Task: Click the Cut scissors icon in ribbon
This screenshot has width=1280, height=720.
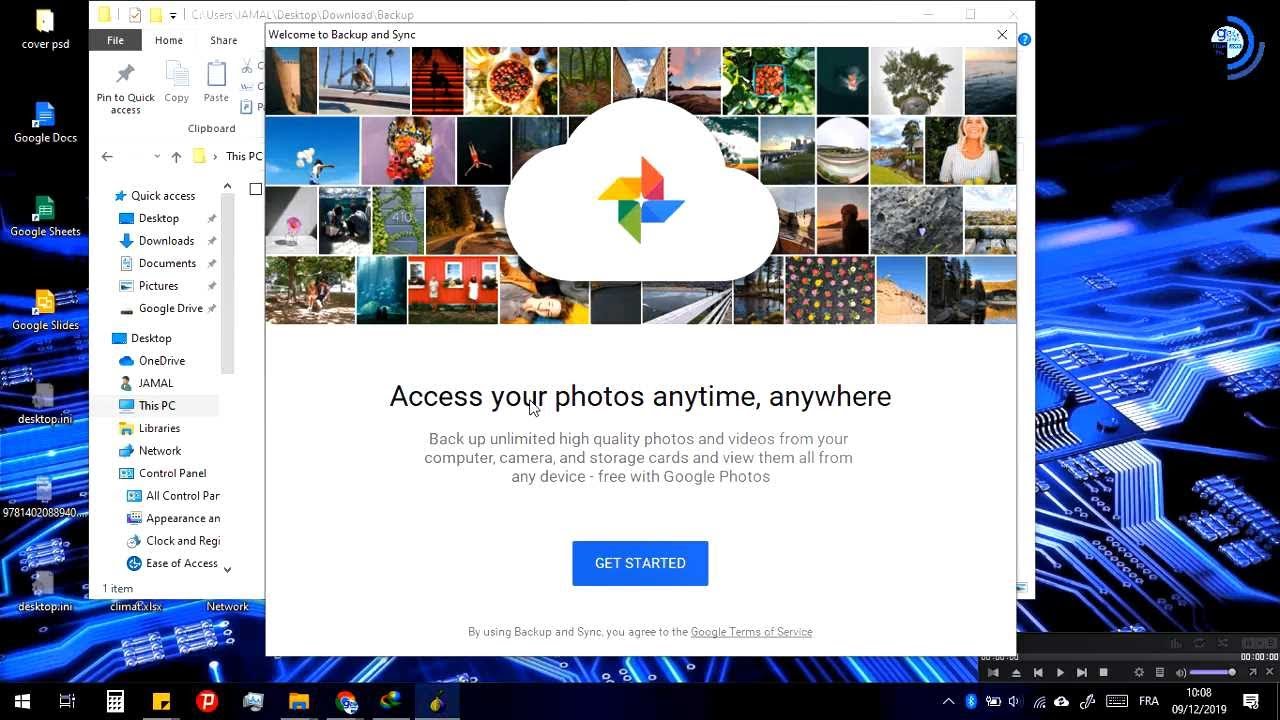Action: [x=247, y=66]
